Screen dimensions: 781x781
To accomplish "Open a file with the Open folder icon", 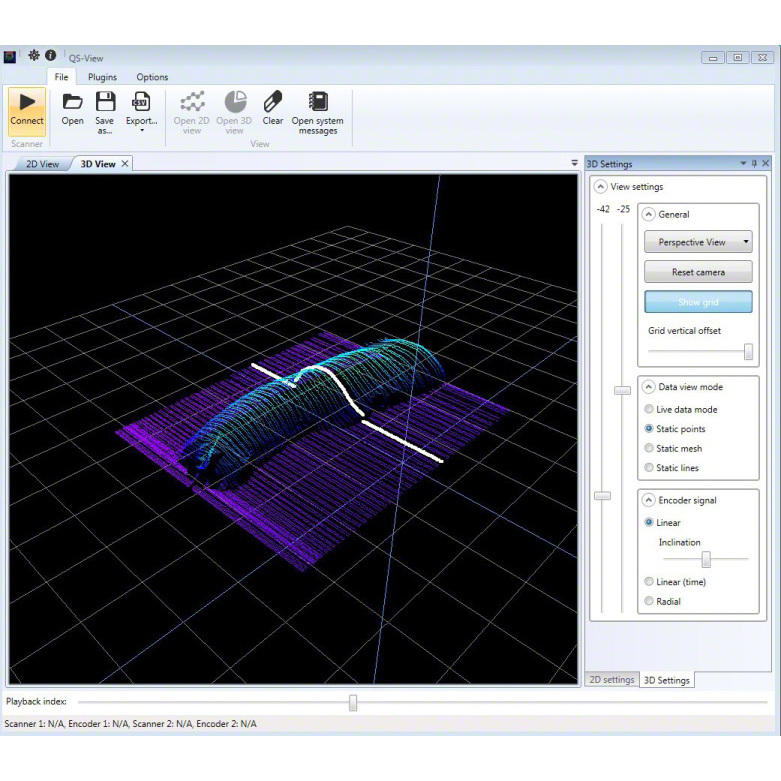I will [x=72, y=102].
